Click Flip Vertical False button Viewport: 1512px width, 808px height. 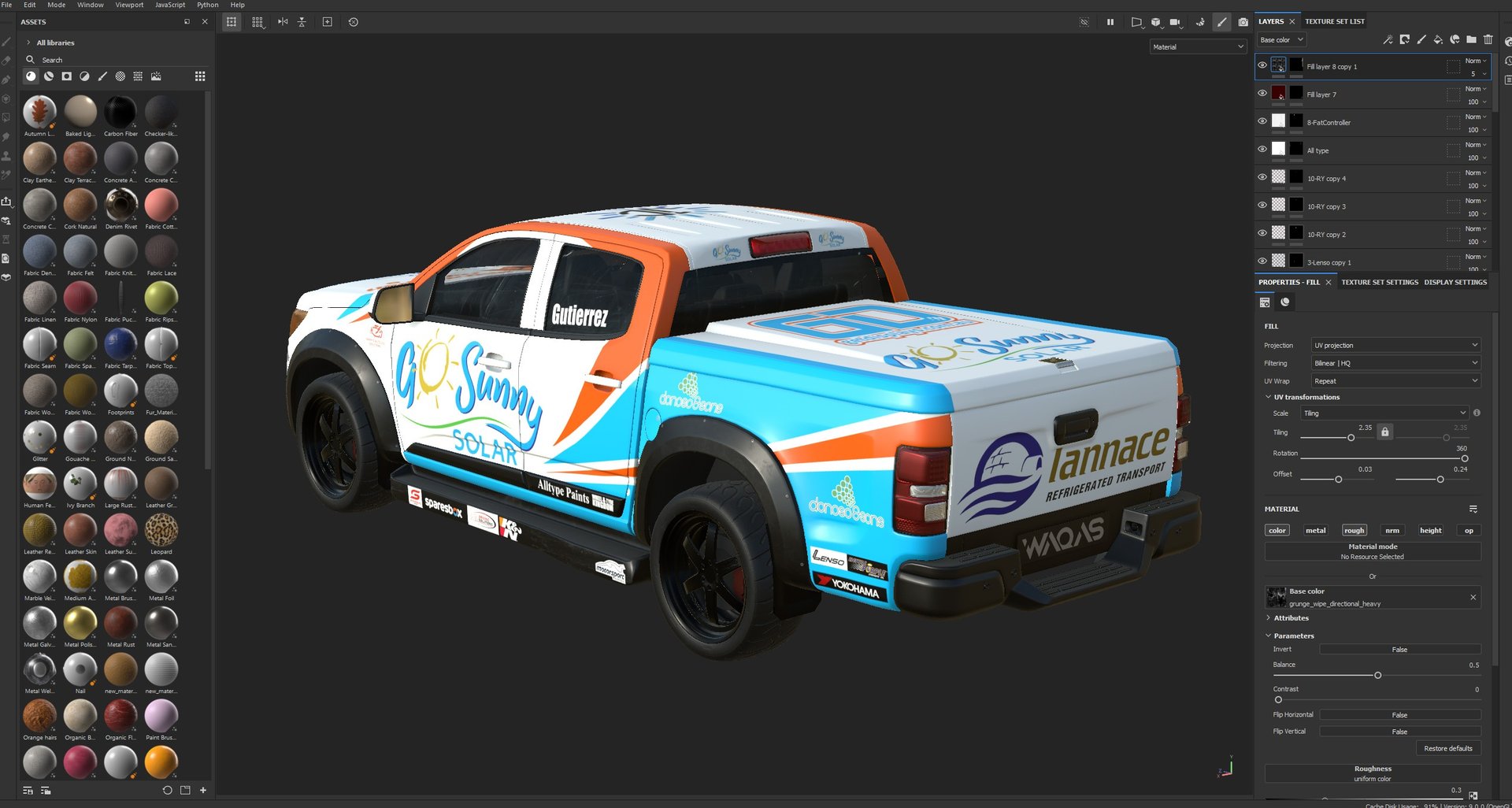1400,731
